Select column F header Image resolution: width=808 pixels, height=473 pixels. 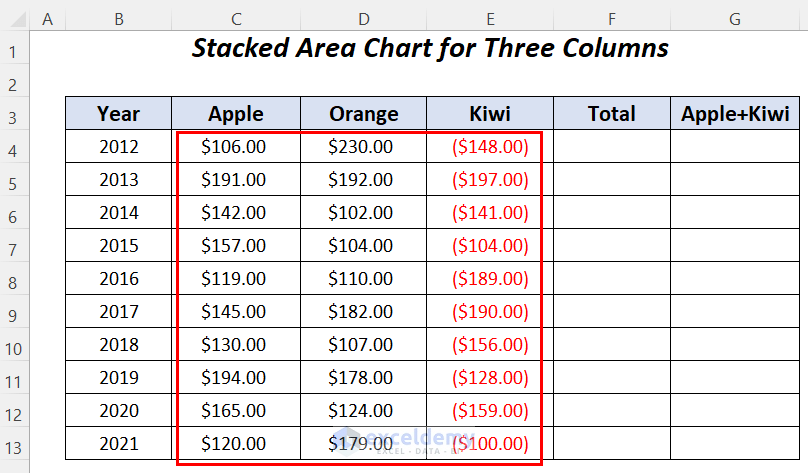[x=611, y=19]
